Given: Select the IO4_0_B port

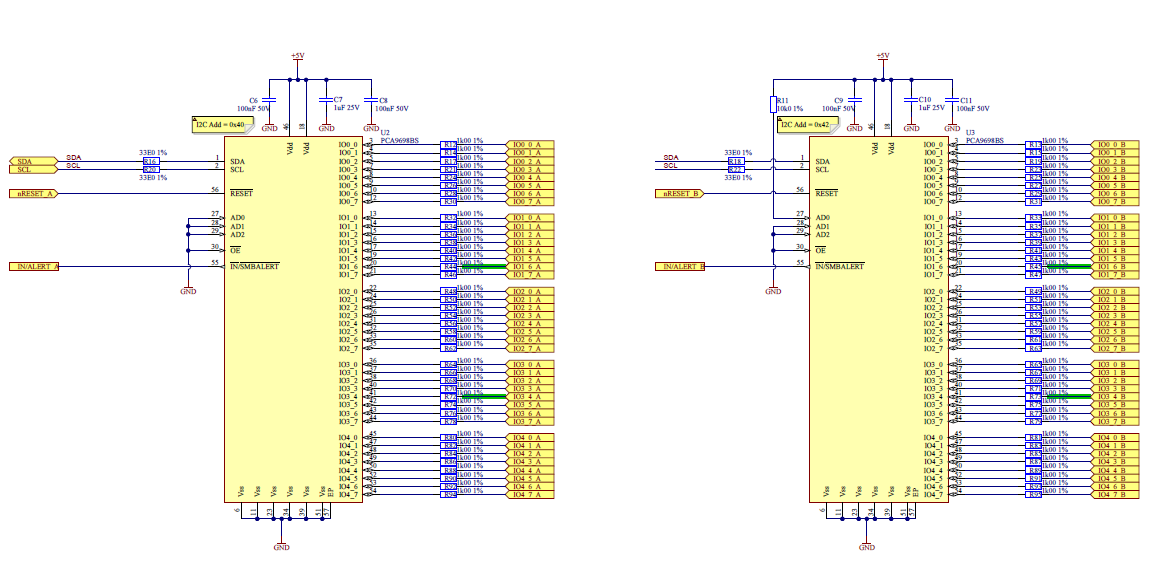Looking at the screenshot, I should [x=1116, y=438].
